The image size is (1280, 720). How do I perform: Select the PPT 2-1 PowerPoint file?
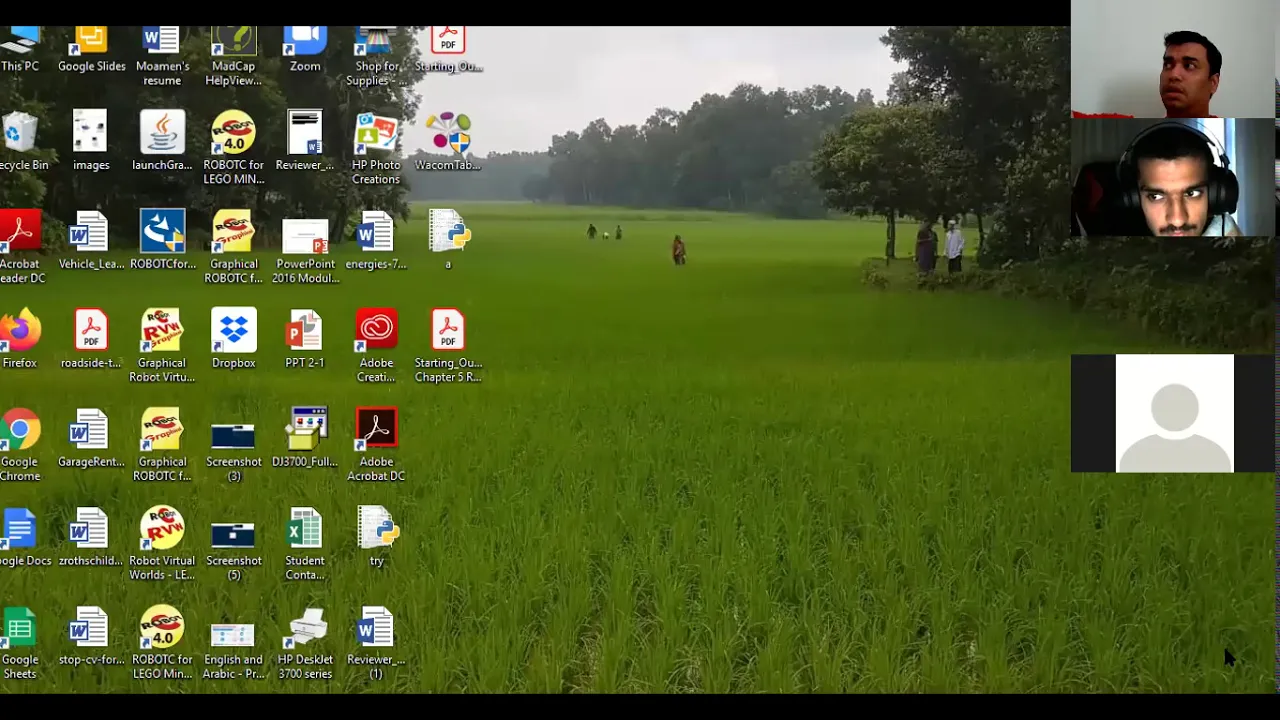[305, 338]
